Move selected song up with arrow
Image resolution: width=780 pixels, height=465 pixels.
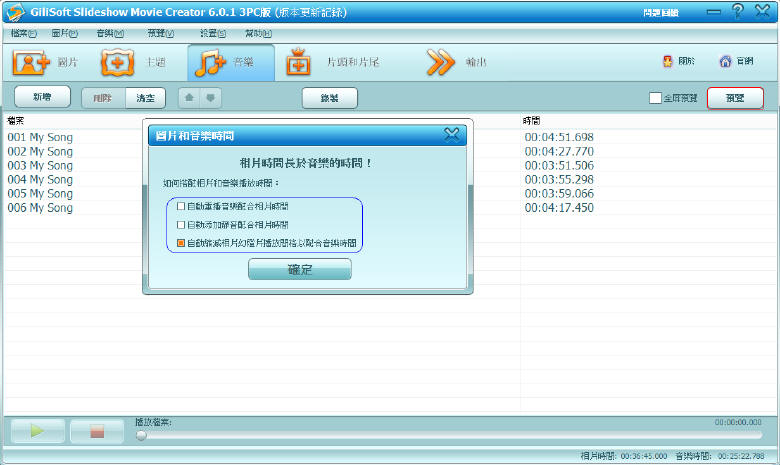[x=190, y=98]
